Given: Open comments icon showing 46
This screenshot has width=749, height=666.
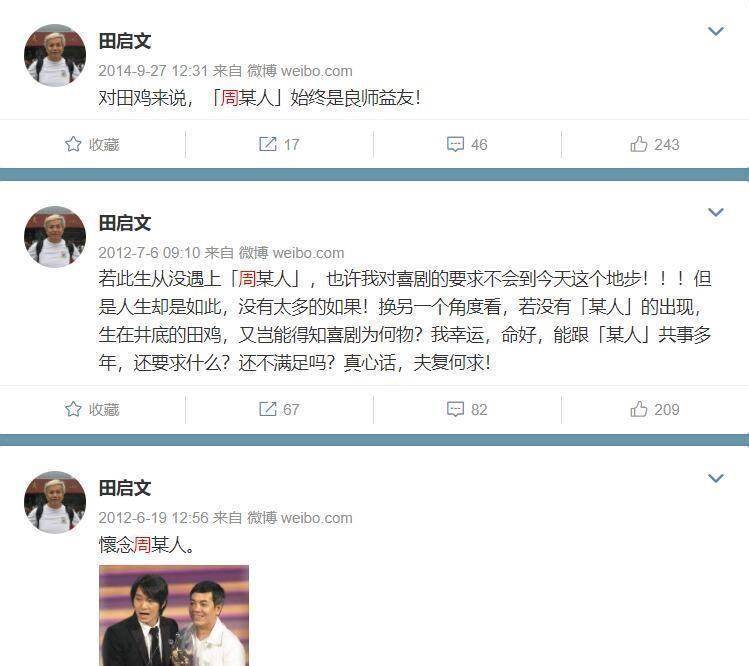Looking at the screenshot, I should click(455, 144).
